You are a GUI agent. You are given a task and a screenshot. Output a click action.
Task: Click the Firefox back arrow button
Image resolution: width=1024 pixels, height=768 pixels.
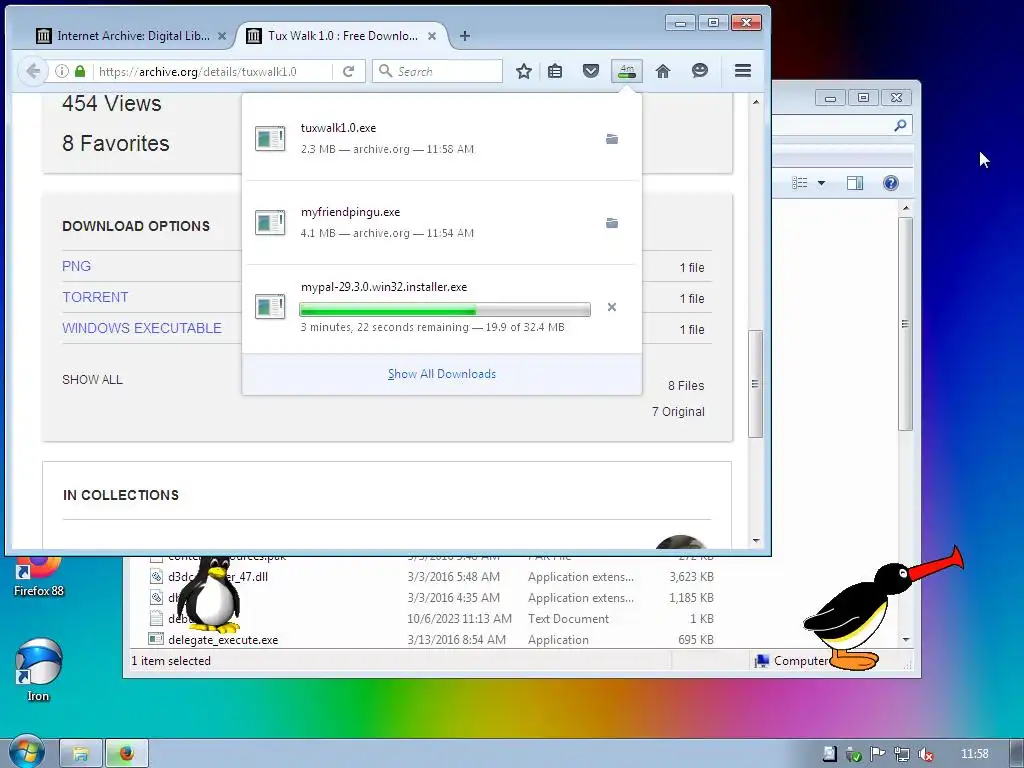coord(32,71)
